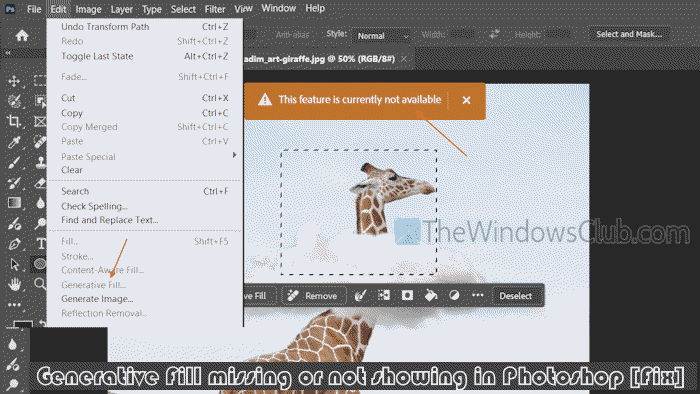Select the Eraser tool
The height and width of the screenshot is (394, 700).
click(x=40, y=183)
